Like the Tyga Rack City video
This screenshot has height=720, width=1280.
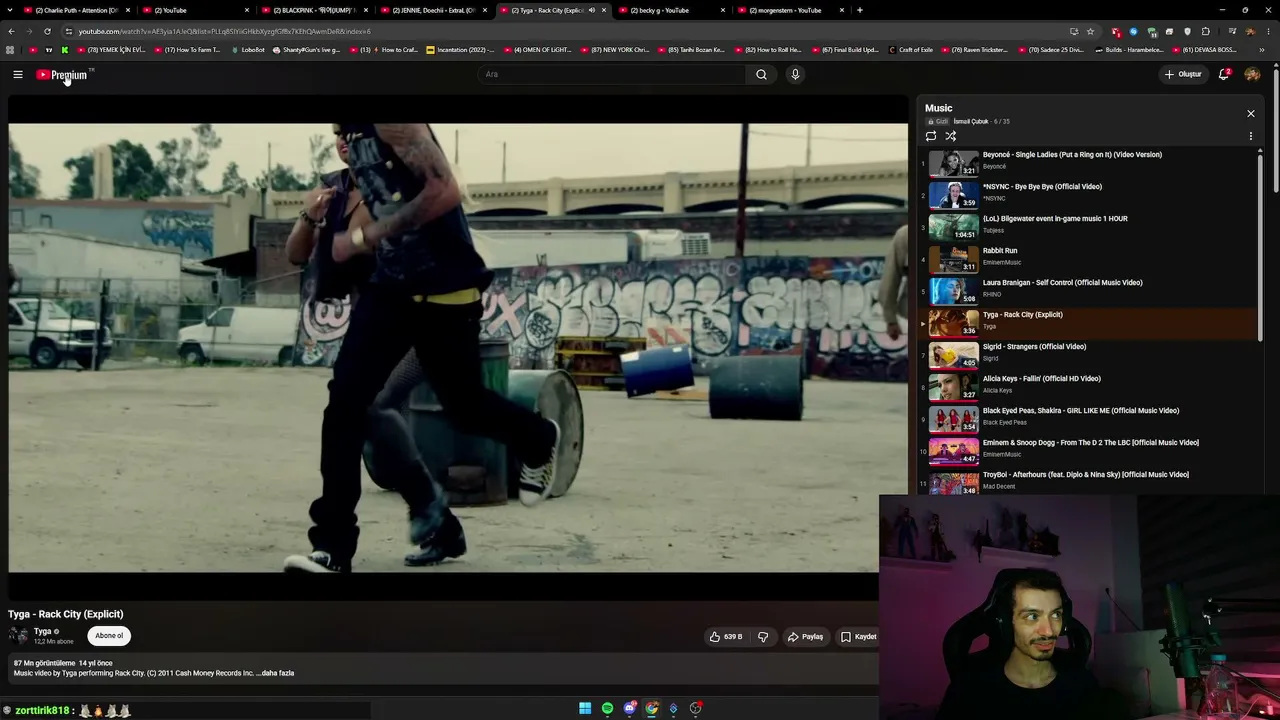(x=726, y=636)
